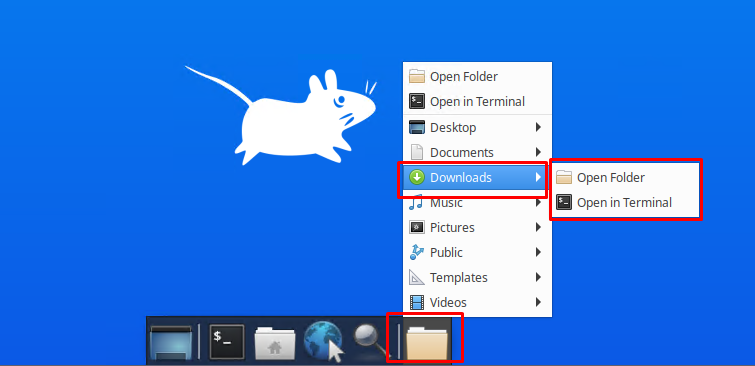Select the Desktop menu entry label
755x366 pixels.
453,128
